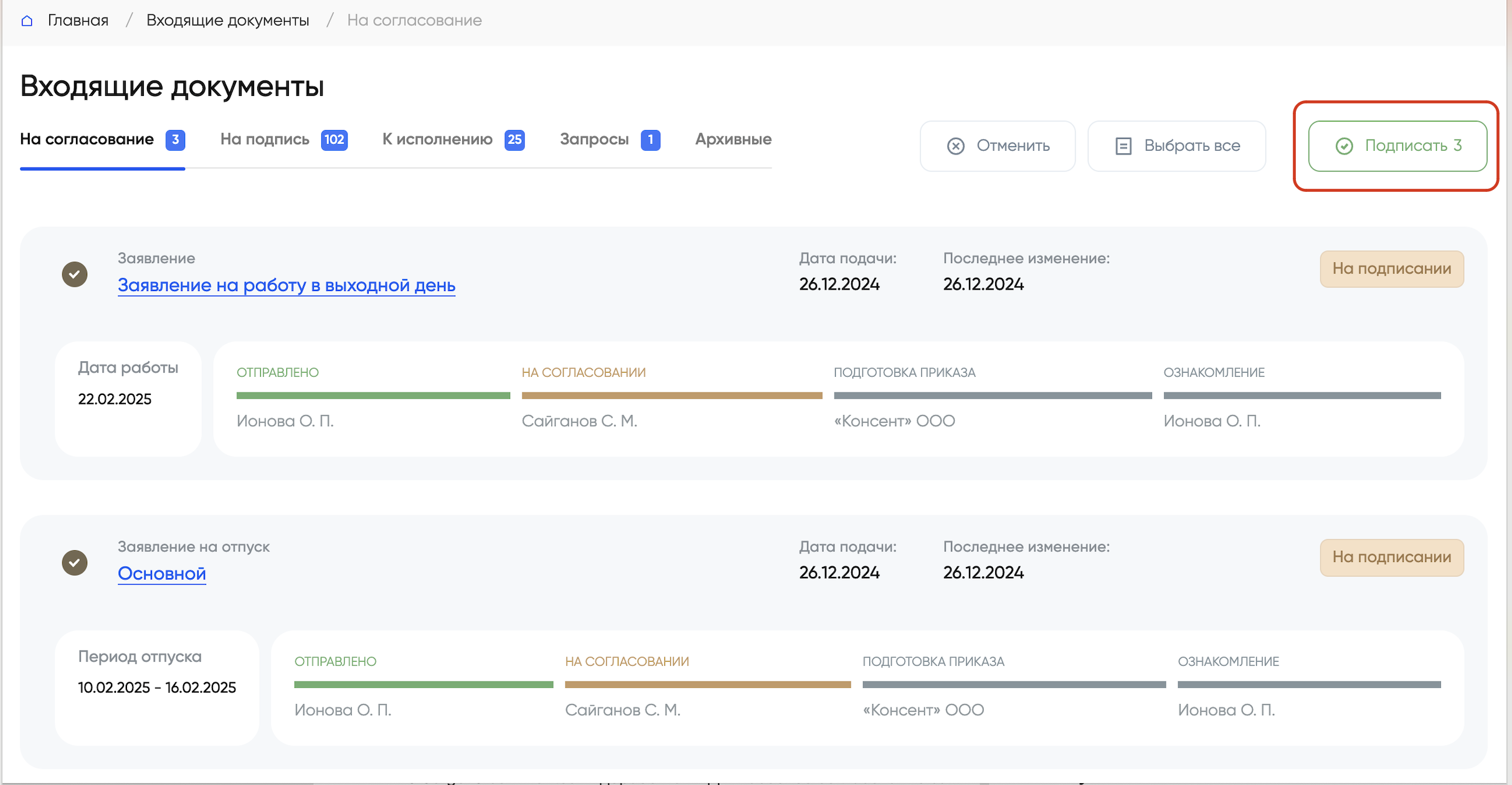Click the green checkmark sign icon

[x=1344, y=146]
